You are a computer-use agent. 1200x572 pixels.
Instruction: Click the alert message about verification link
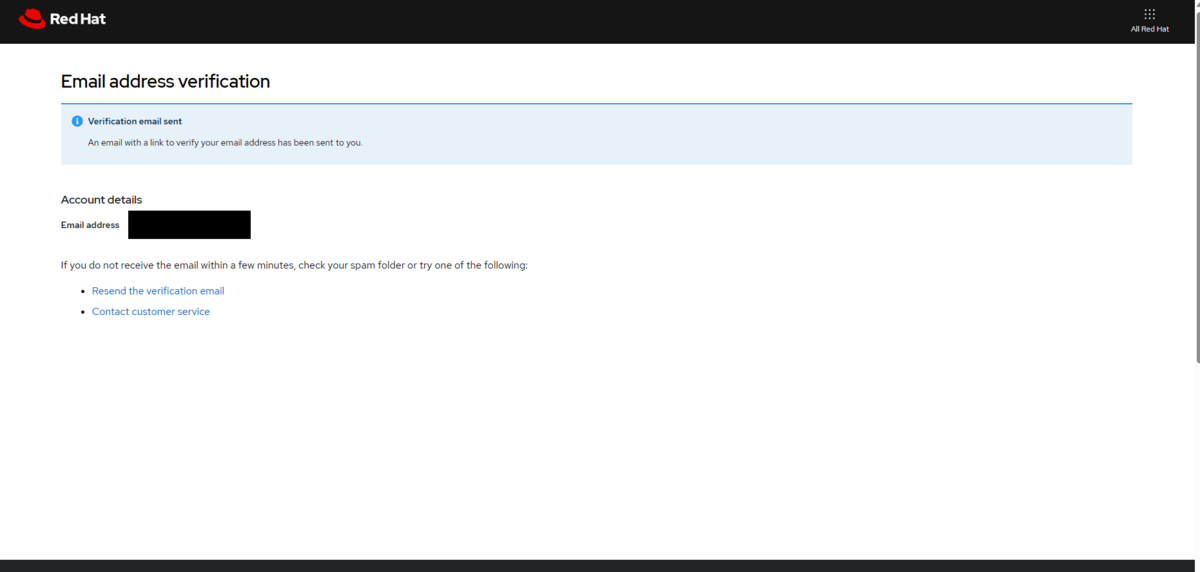pyautogui.click(x=225, y=142)
